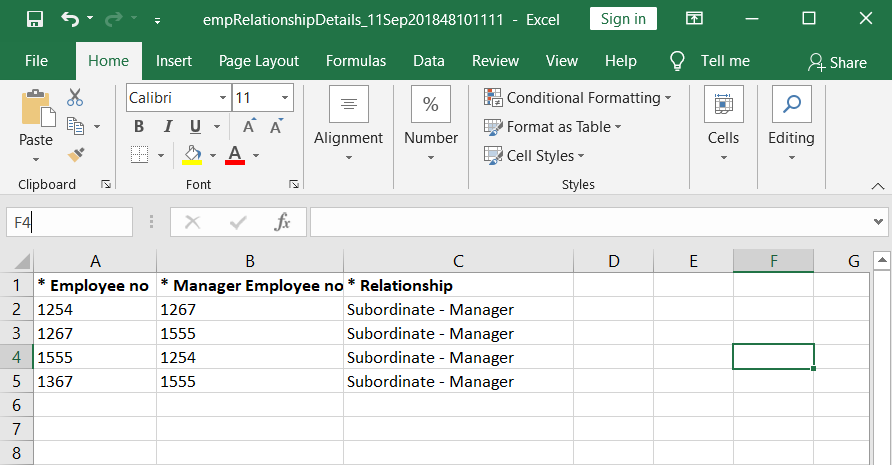
Task: Click Increase Font Size icon
Action: coord(249,126)
